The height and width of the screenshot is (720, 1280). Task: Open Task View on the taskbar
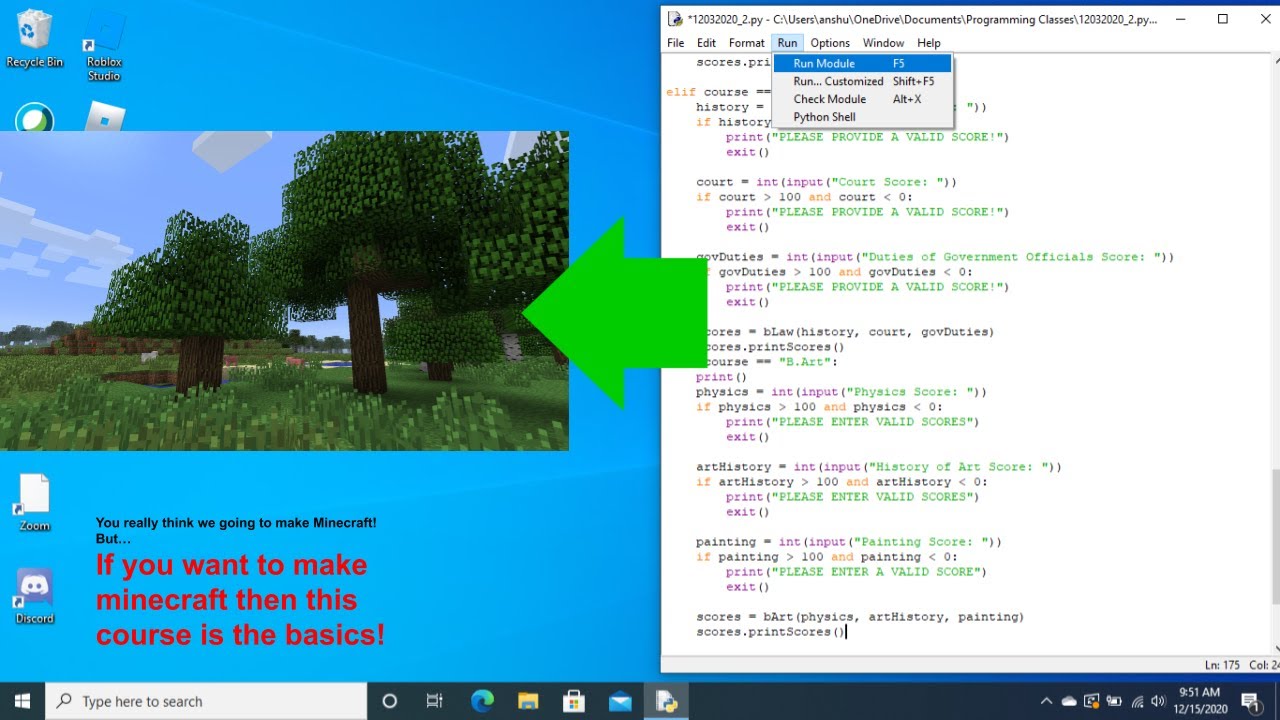click(x=435, y=701)
